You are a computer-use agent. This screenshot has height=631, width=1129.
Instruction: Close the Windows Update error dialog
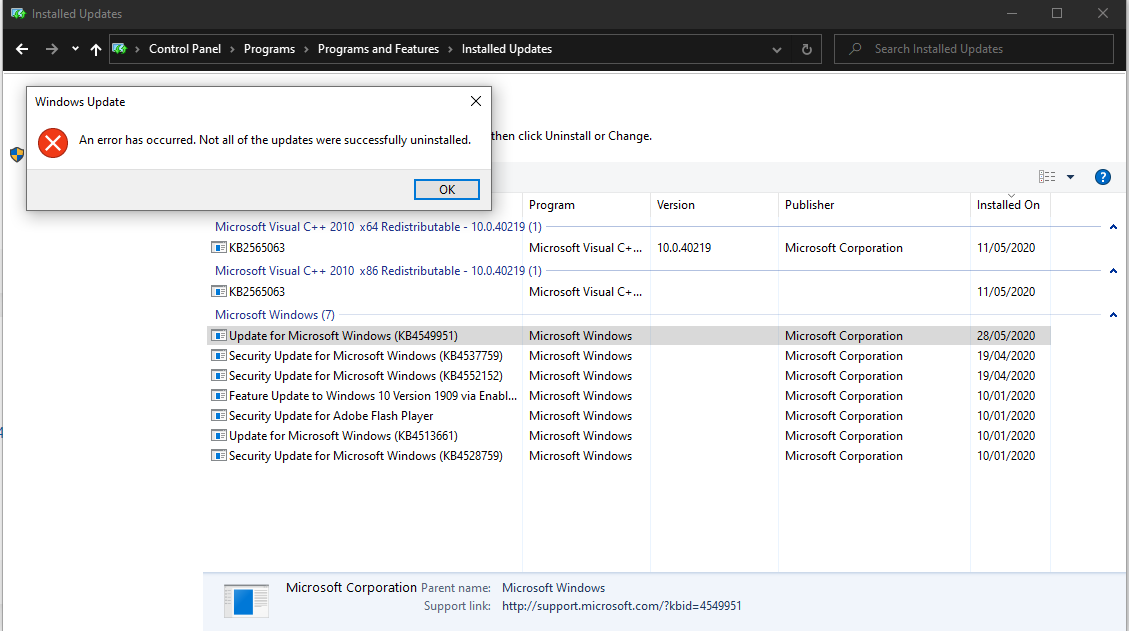[476, 102]
